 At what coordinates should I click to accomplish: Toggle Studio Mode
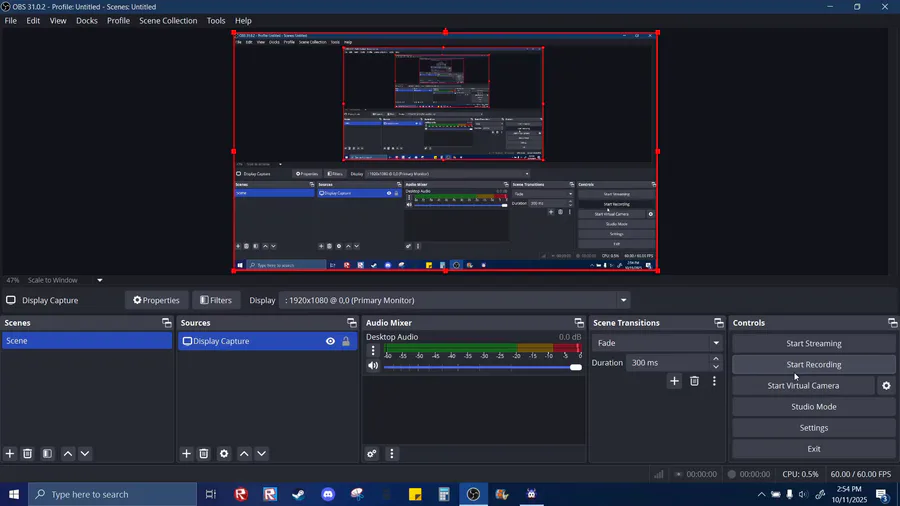(x=813, y=406)
